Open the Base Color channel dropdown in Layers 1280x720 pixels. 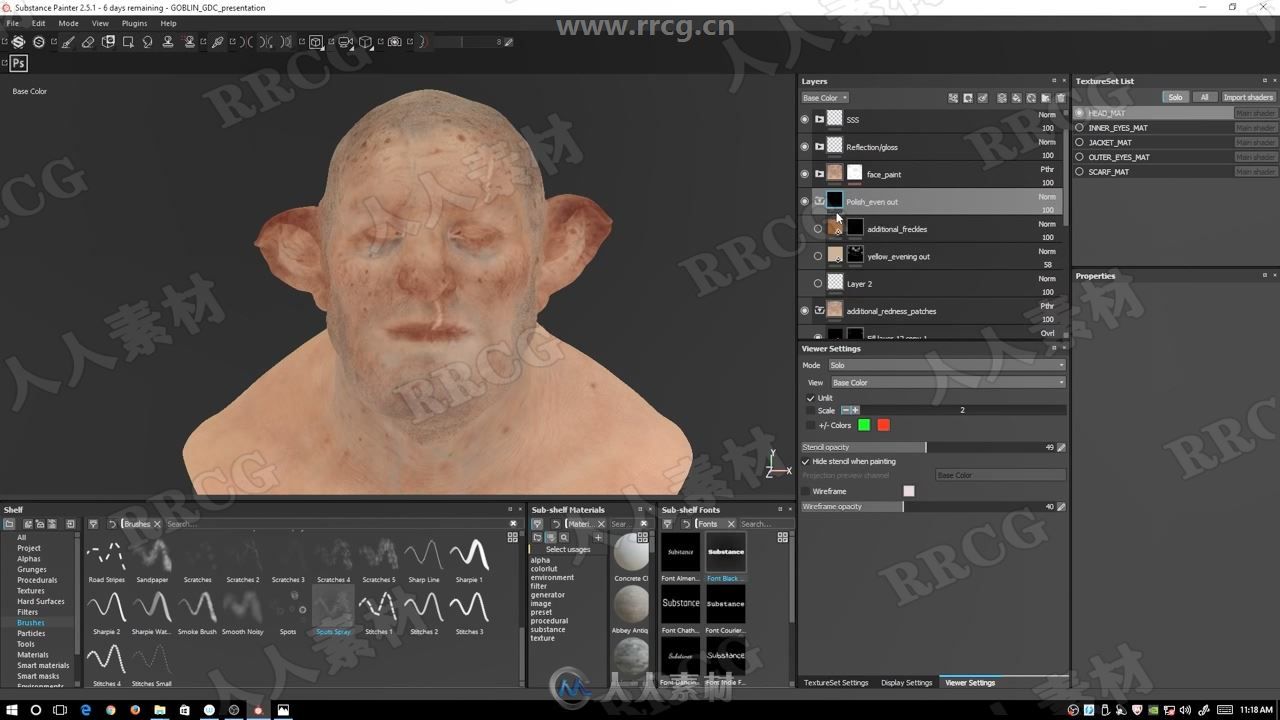(x=825, y=98)
